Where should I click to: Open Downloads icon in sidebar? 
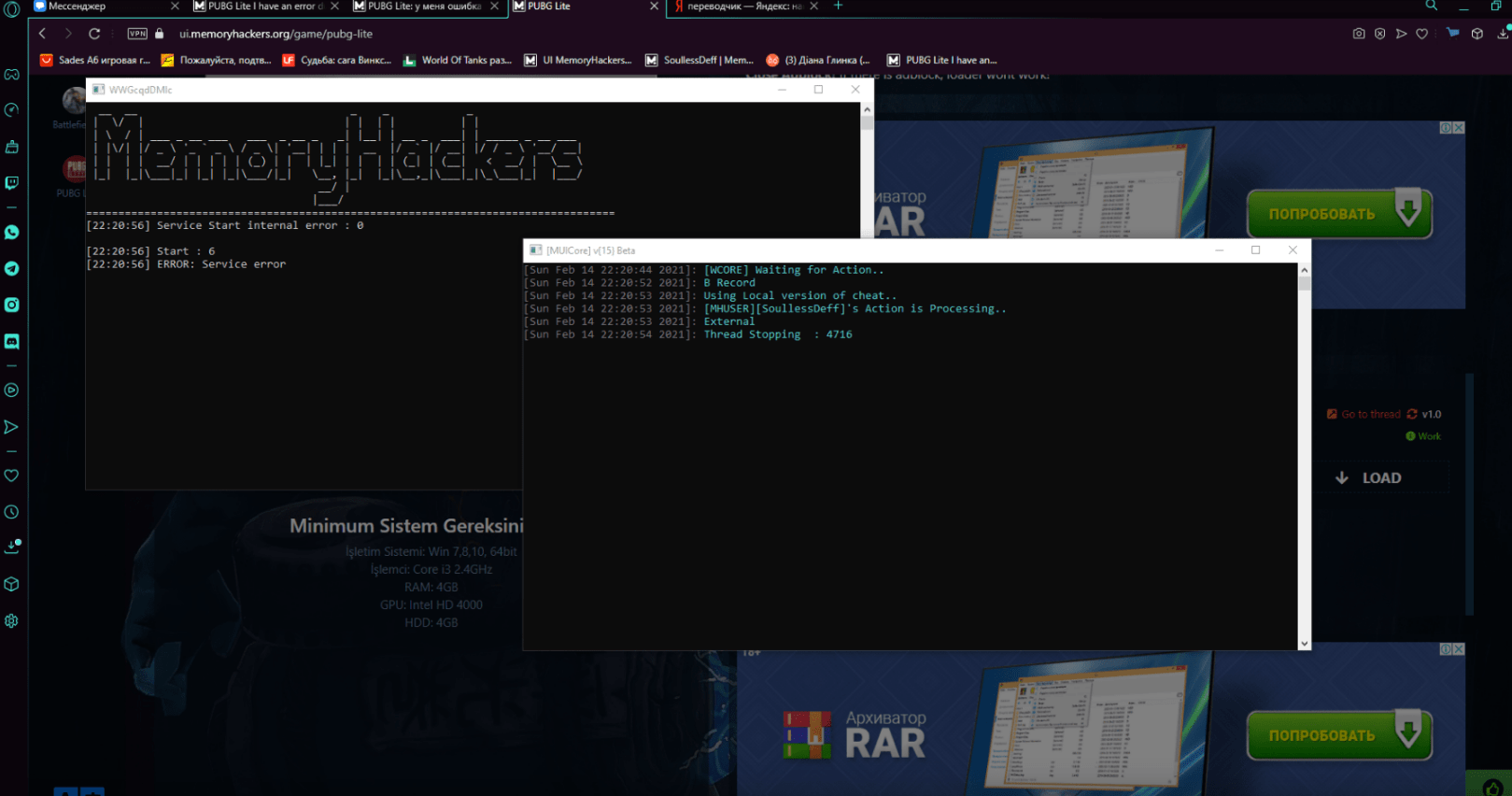pyautogui.click(x=11, y=547)
